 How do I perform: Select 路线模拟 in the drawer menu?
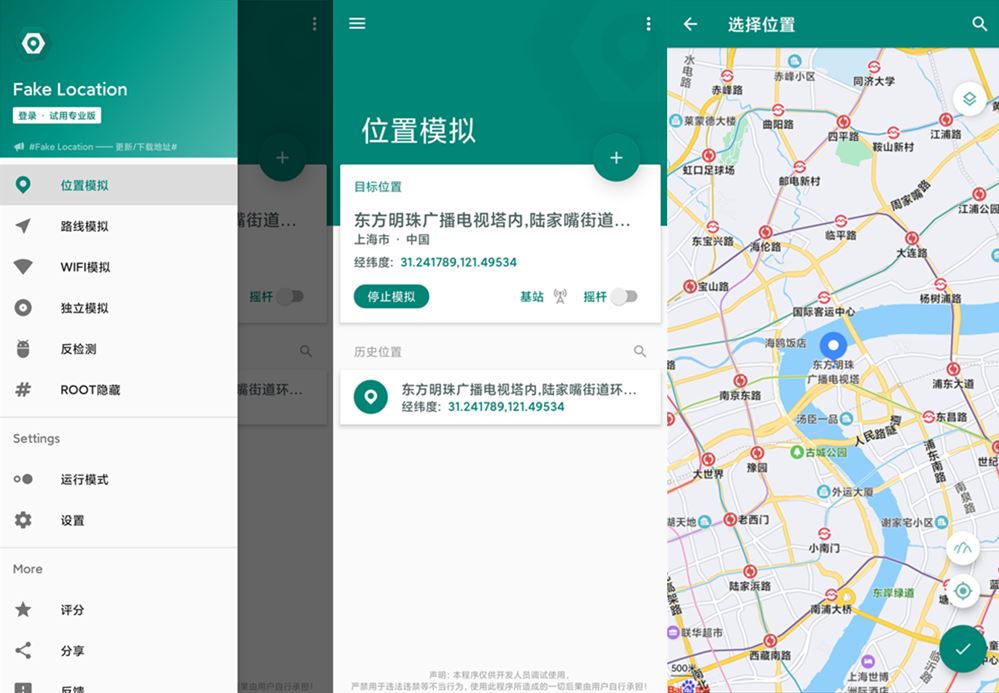point(119,226)
